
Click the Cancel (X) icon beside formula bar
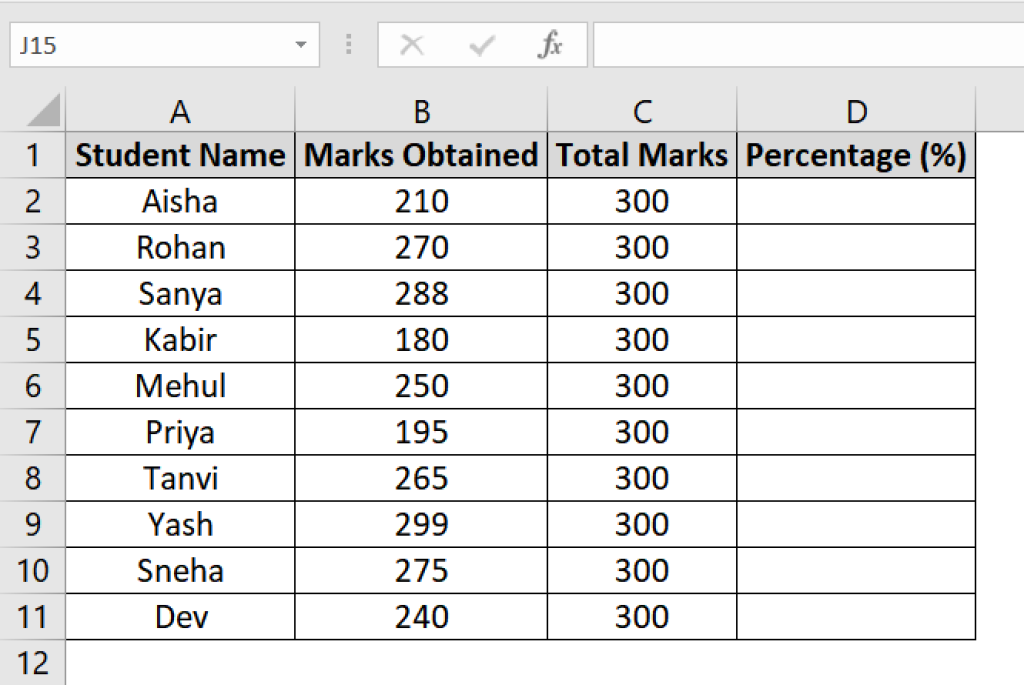[x=412, y=44]
